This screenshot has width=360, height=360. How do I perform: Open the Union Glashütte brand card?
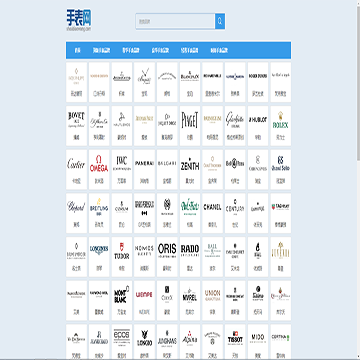click(212, 300)
